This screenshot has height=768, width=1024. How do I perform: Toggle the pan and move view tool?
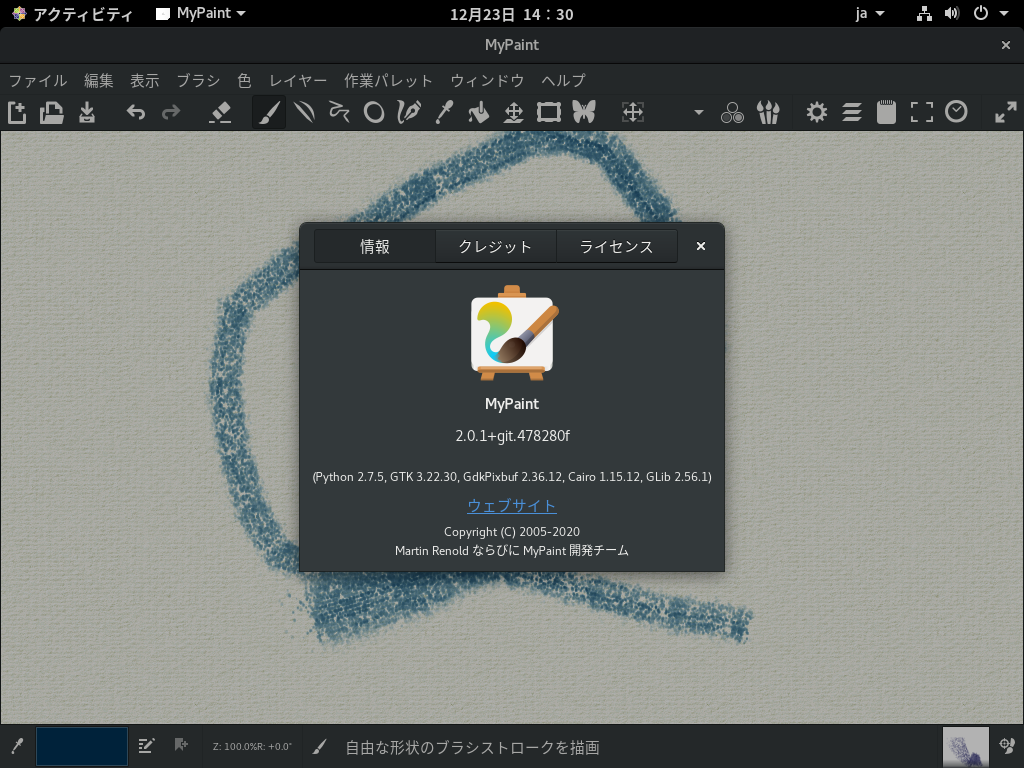[x=632, y=112]
